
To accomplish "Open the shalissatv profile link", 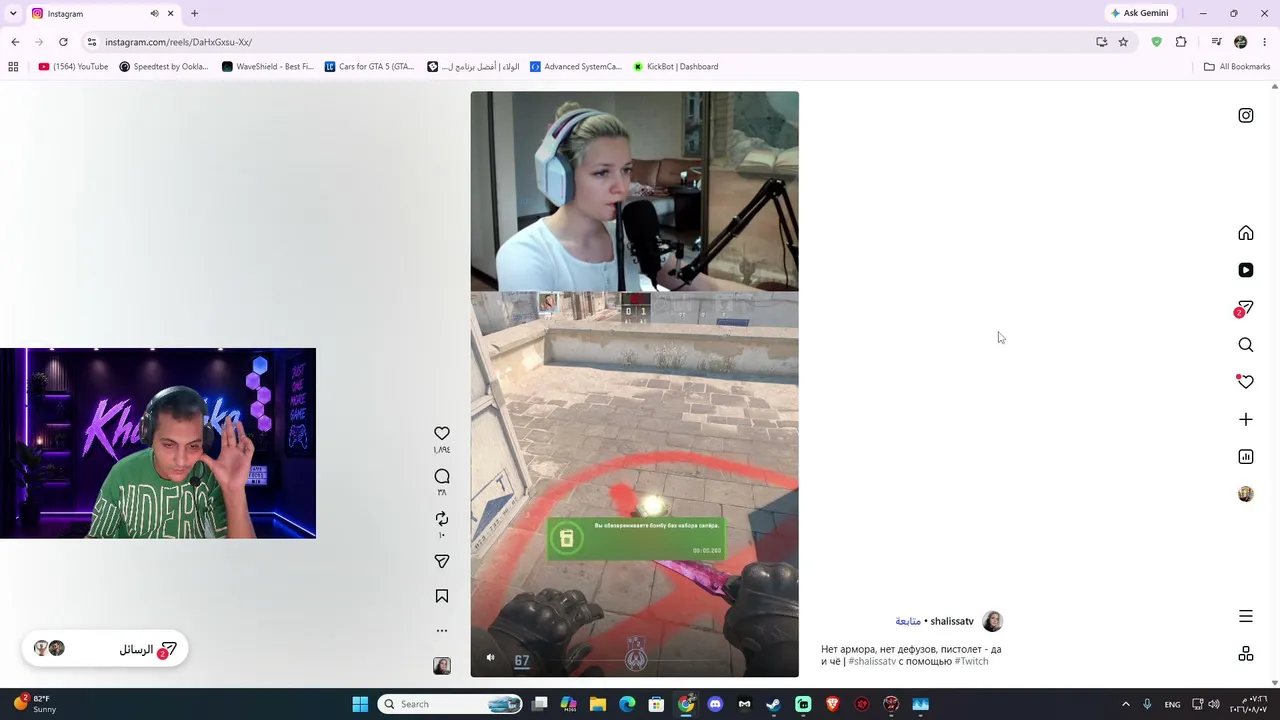I will click(x=952, y=622).
